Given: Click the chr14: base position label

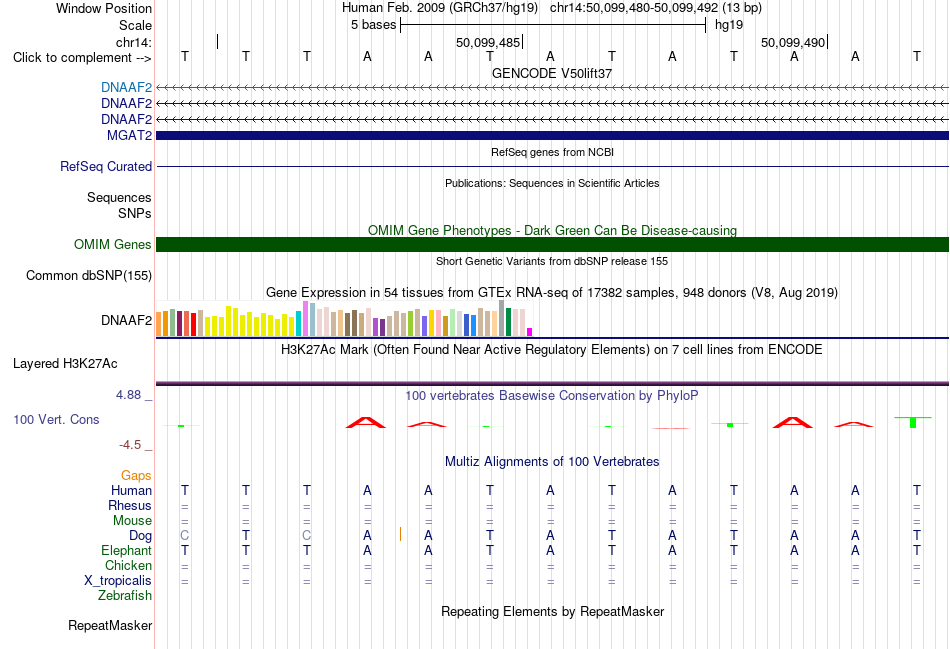Looking at the screenshot, I should 134,42.
